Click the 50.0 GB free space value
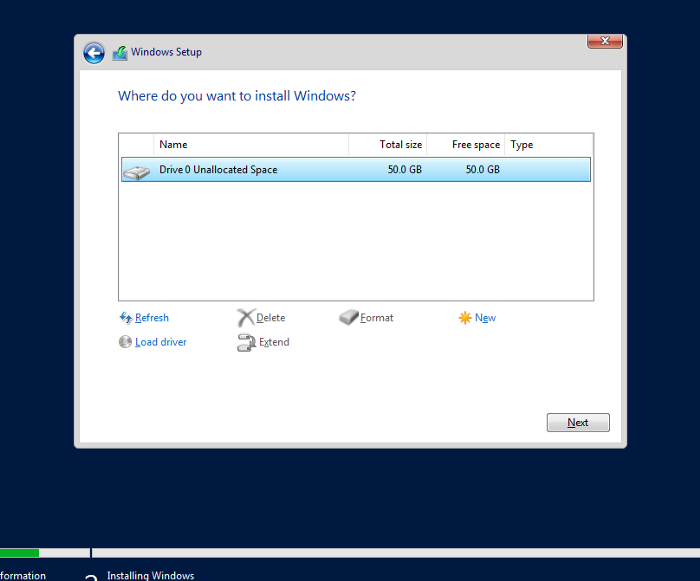 [483, 169]
